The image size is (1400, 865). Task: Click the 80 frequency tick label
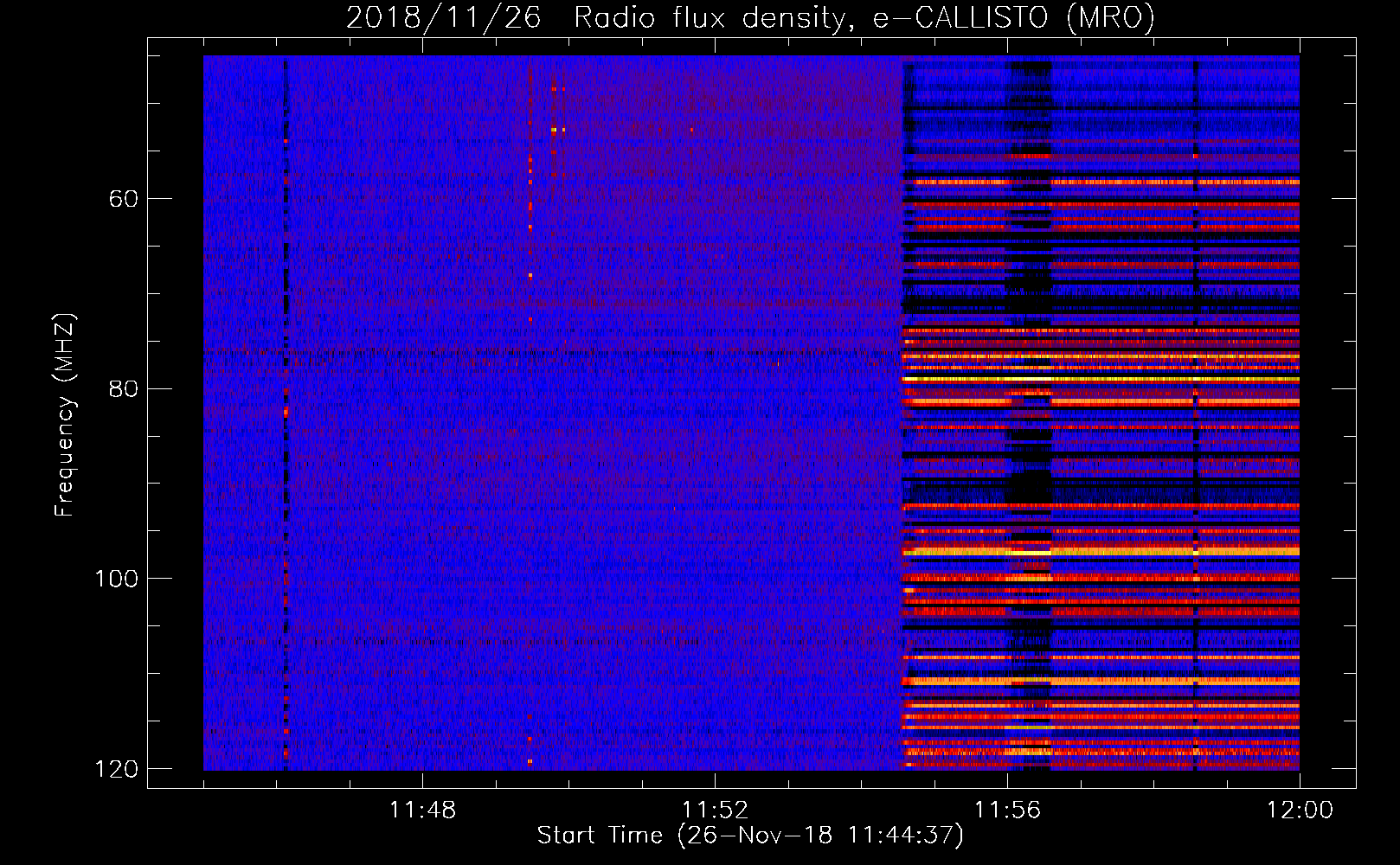tap(124, 388)
